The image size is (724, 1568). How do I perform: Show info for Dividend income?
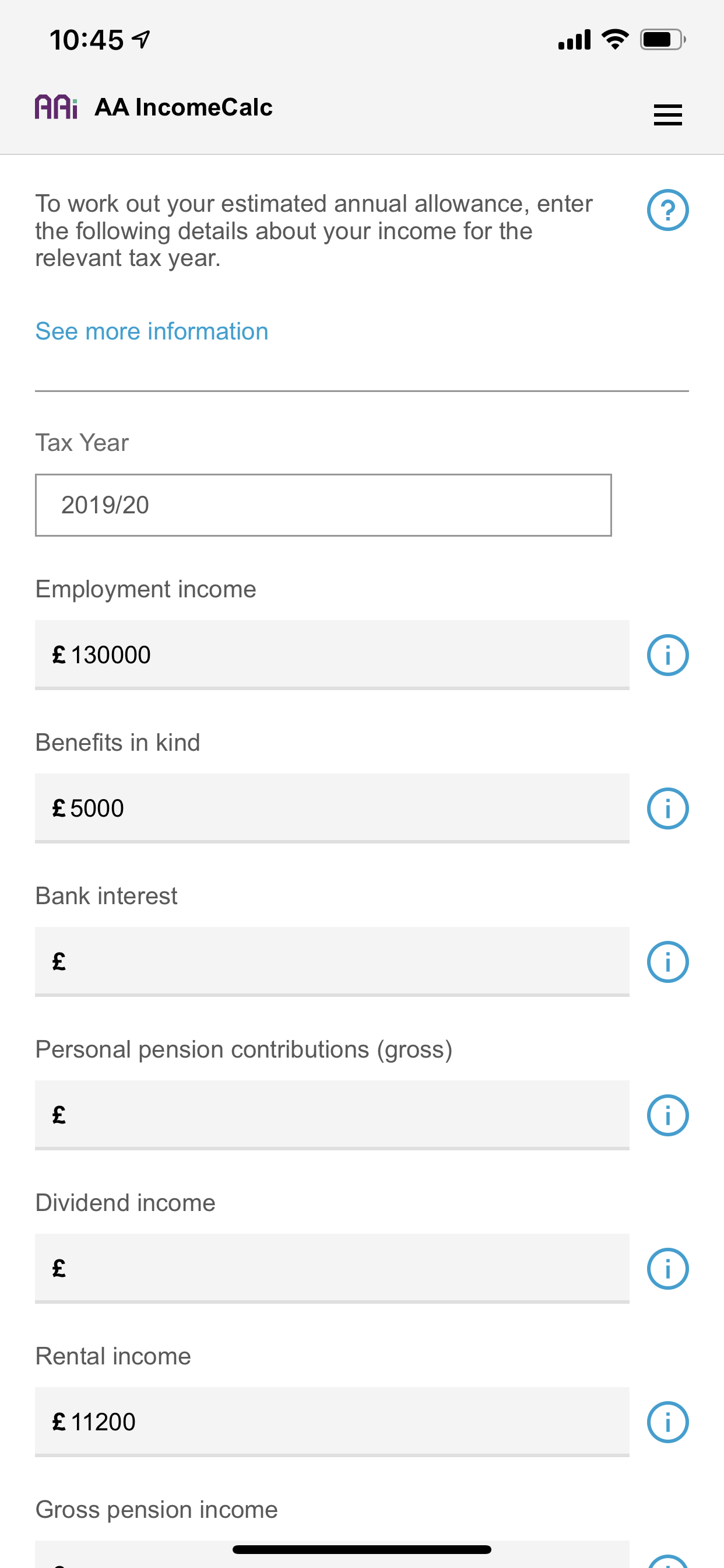tap(667, 1269)
